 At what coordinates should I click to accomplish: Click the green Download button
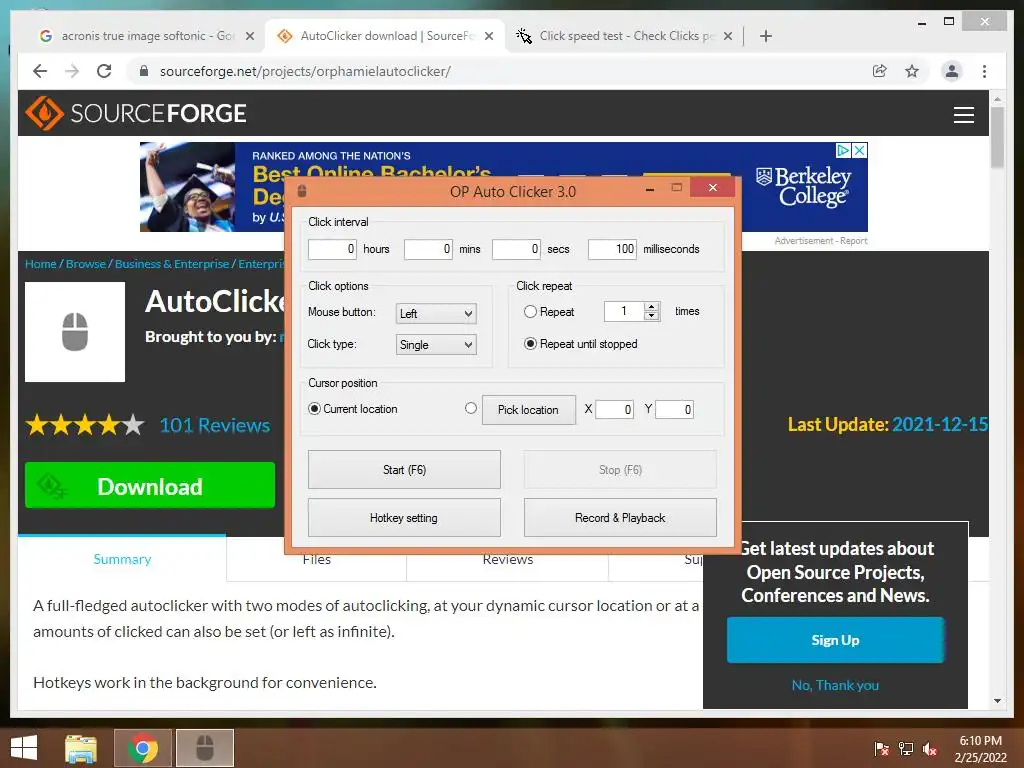pos(150,485)
